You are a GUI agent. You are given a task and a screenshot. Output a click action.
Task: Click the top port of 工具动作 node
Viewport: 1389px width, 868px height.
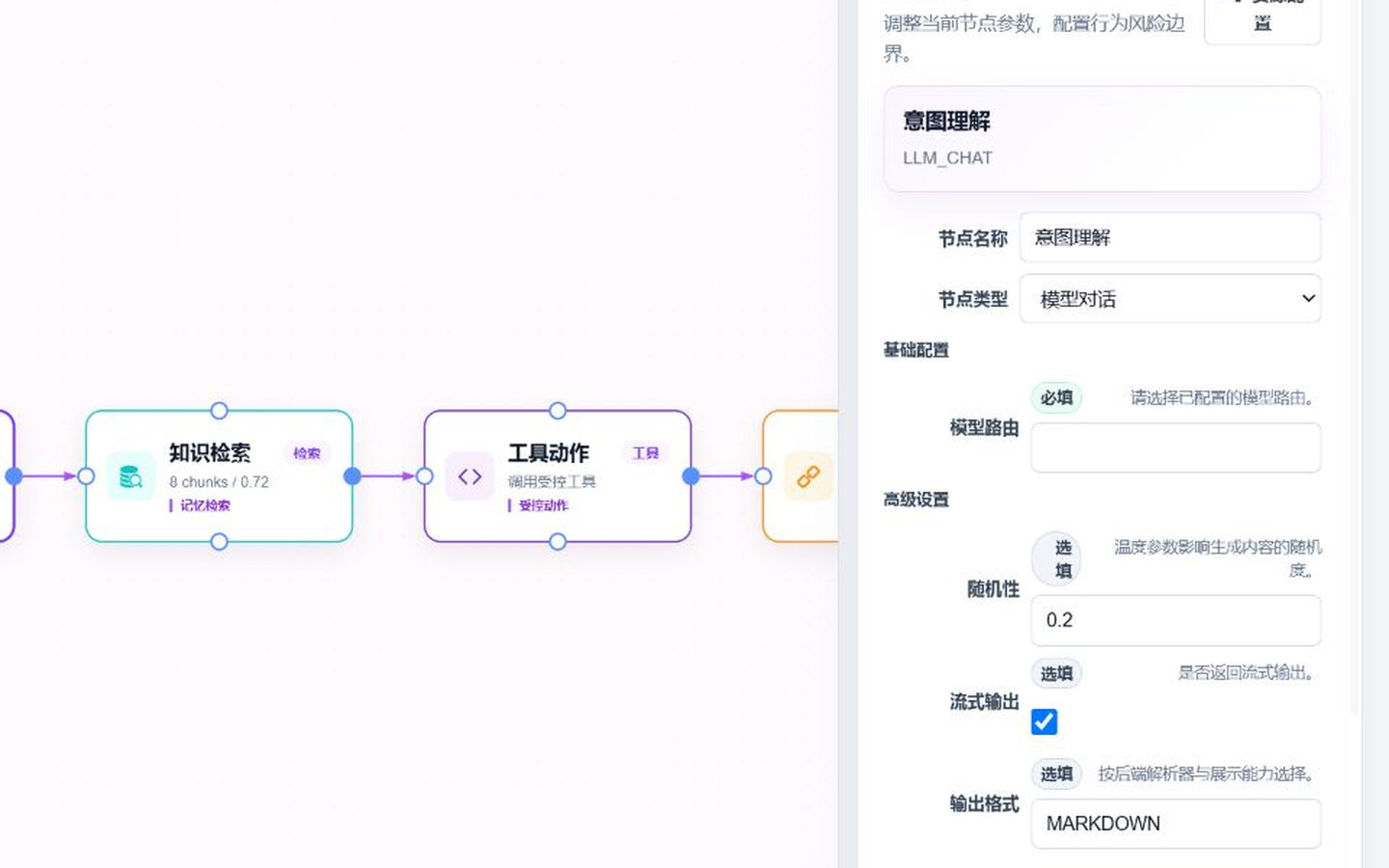click(x=558, y=411)
